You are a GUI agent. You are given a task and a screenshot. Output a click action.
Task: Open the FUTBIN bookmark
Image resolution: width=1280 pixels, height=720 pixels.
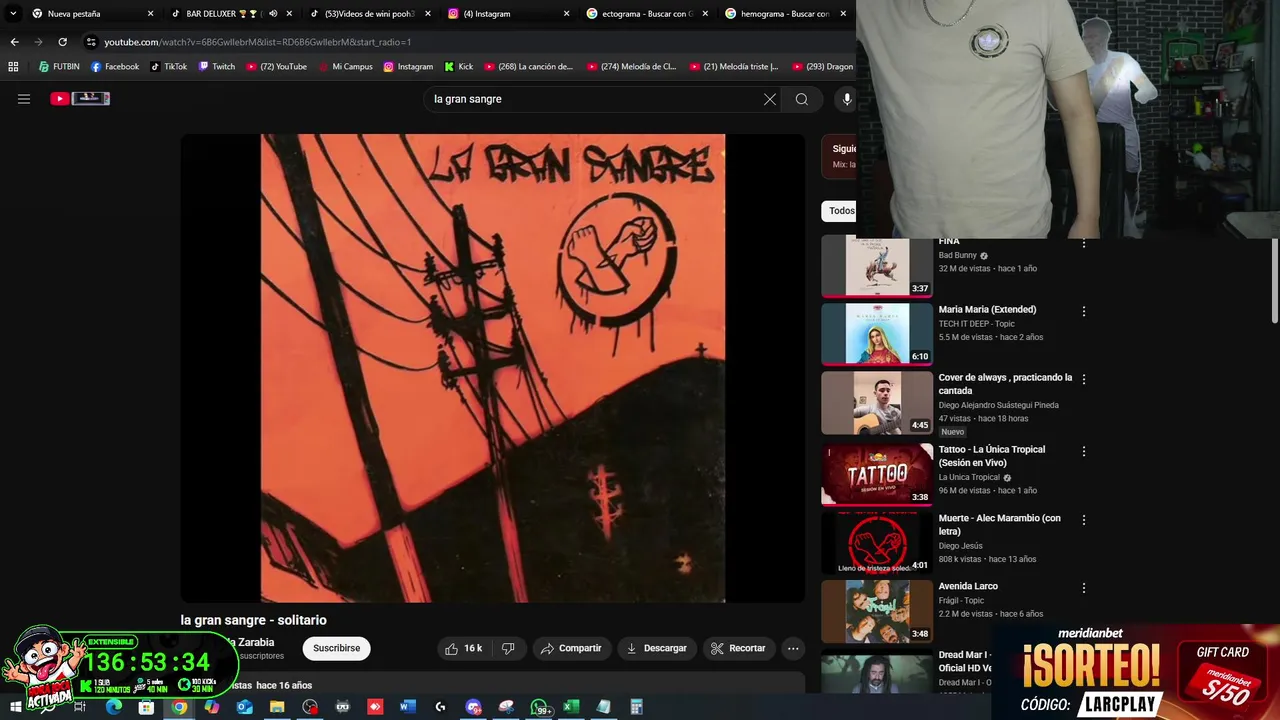pyautogui.click(x=59, y=67)
